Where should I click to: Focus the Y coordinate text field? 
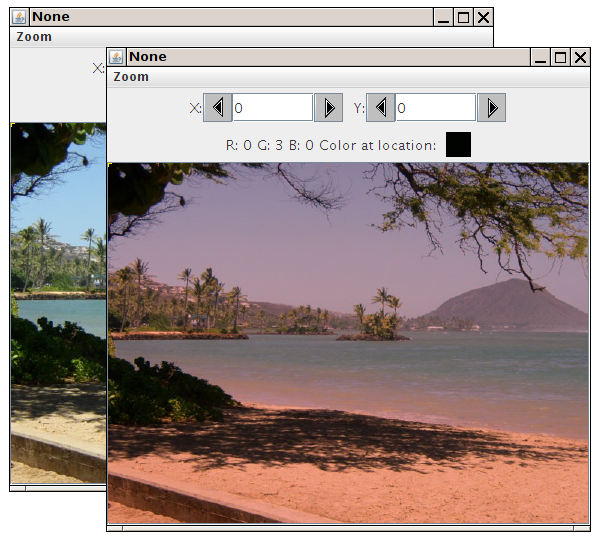(x=435, y=108)
